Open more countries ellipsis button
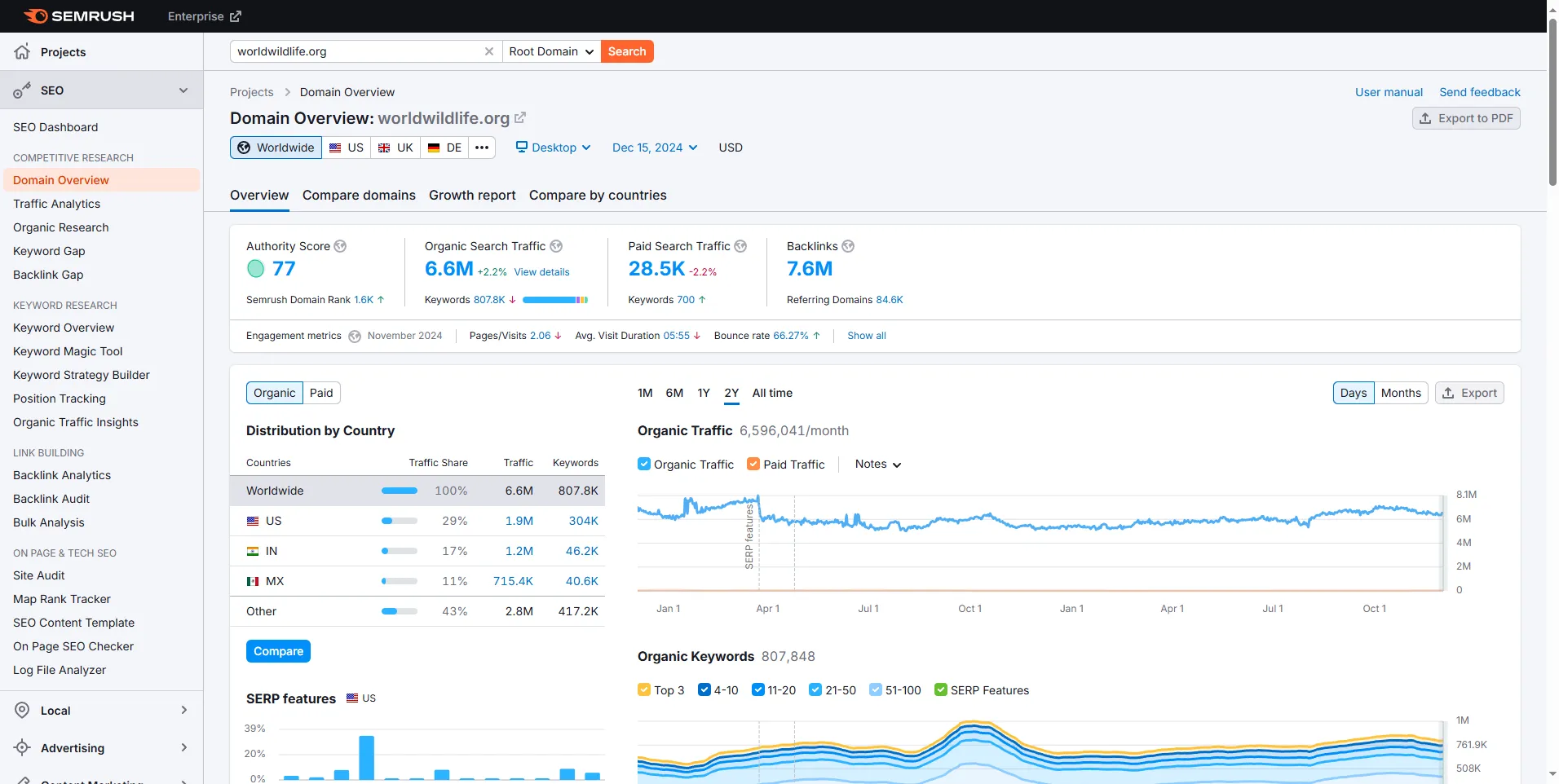This screenshot has height=784, width=1559. 482,148
